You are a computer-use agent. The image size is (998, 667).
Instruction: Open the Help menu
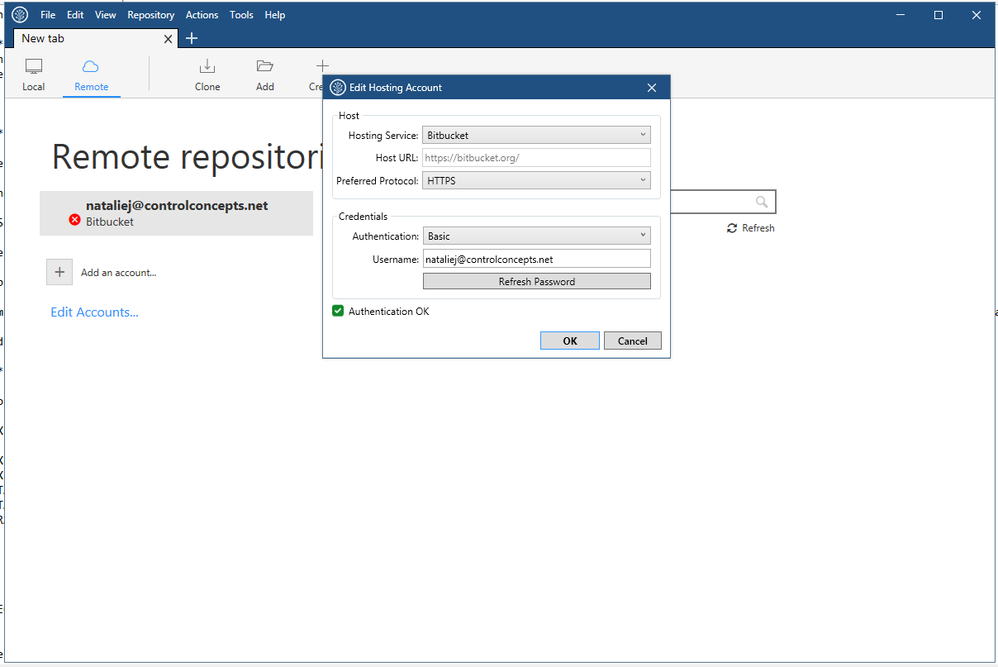tap(275, 15)
